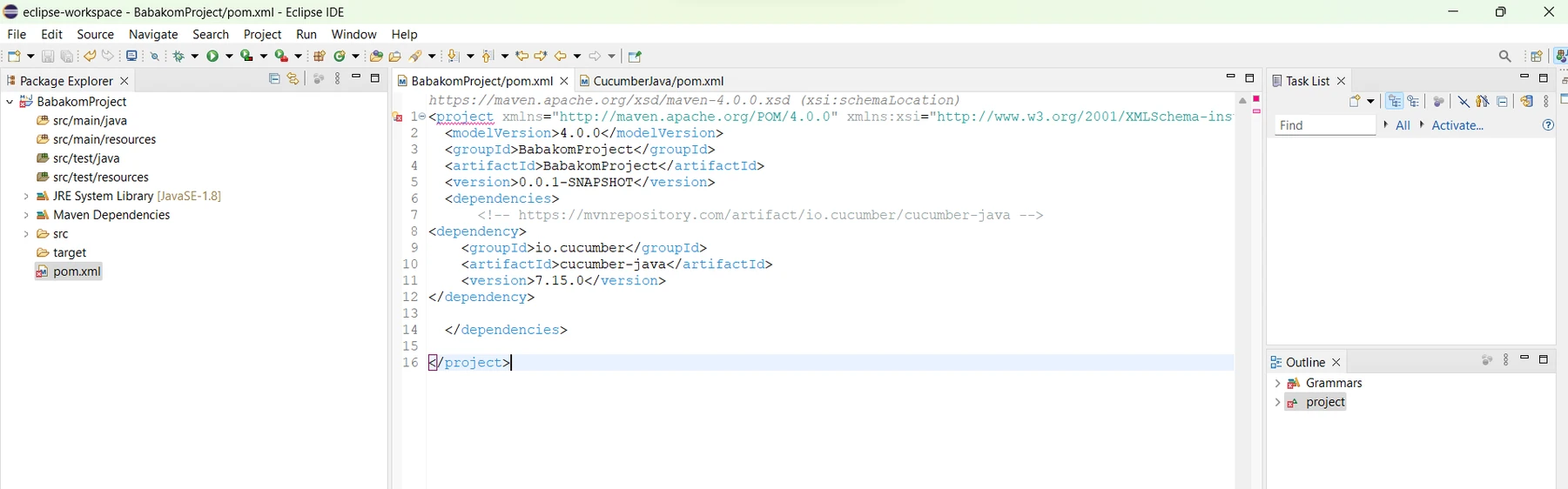Open the New wizard dropdown arrow
The image size is (1568, 489).
(31, 57)
